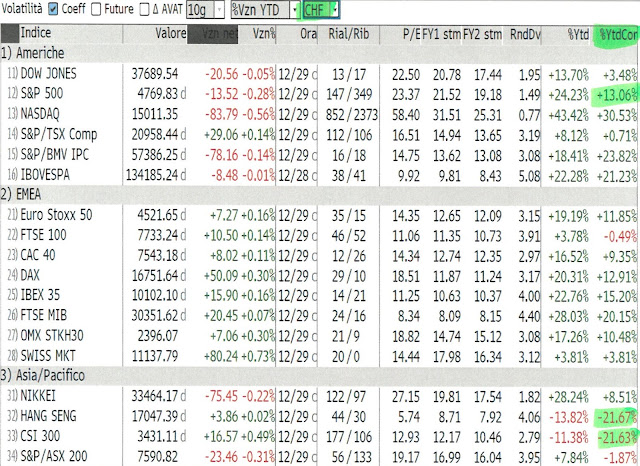Click CSI 300 %YtdCor value -21.63%
This screenshot has width=640, height=466.
(616, 437)
